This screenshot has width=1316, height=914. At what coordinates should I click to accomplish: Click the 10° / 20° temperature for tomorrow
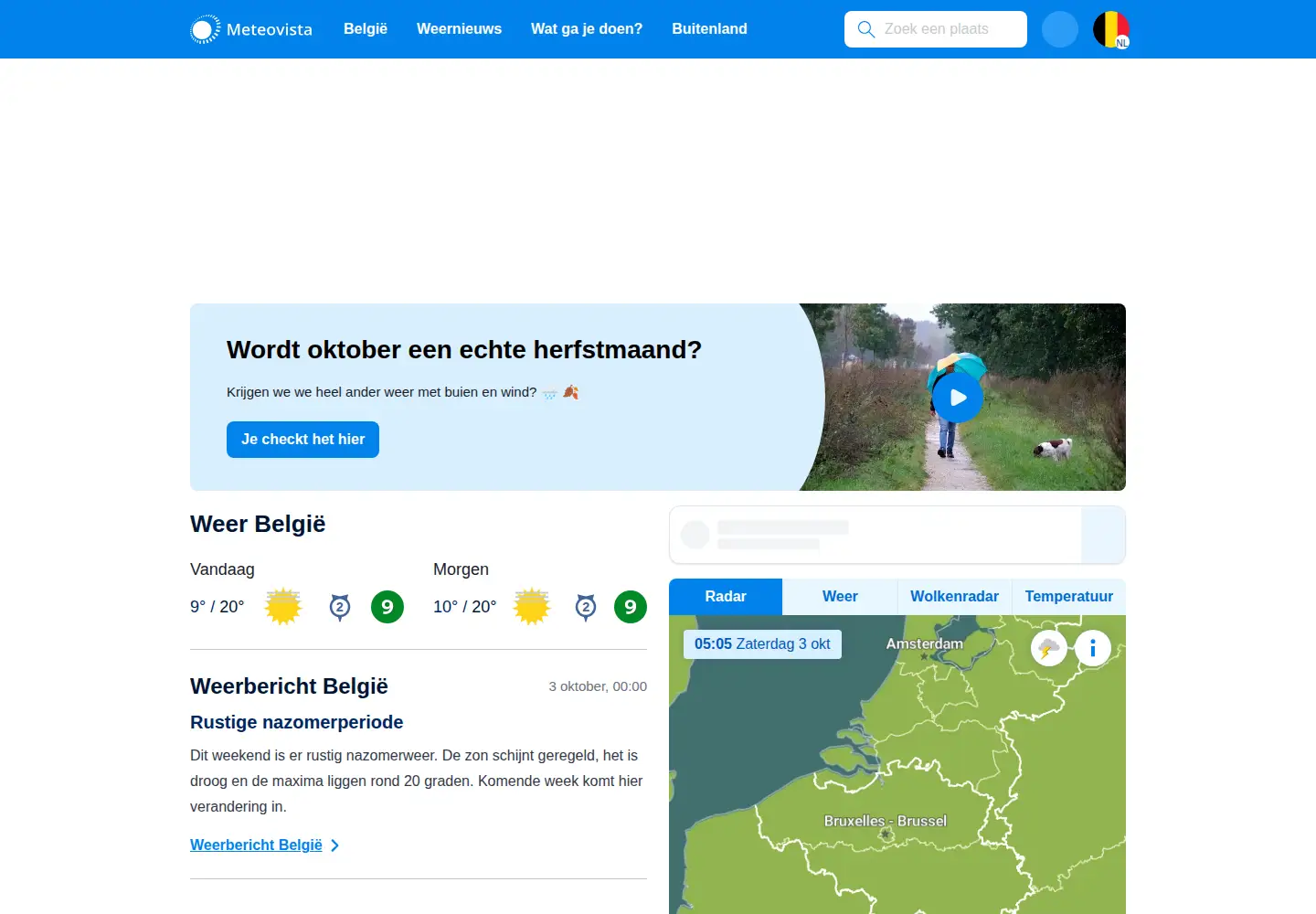pos(465,607)
